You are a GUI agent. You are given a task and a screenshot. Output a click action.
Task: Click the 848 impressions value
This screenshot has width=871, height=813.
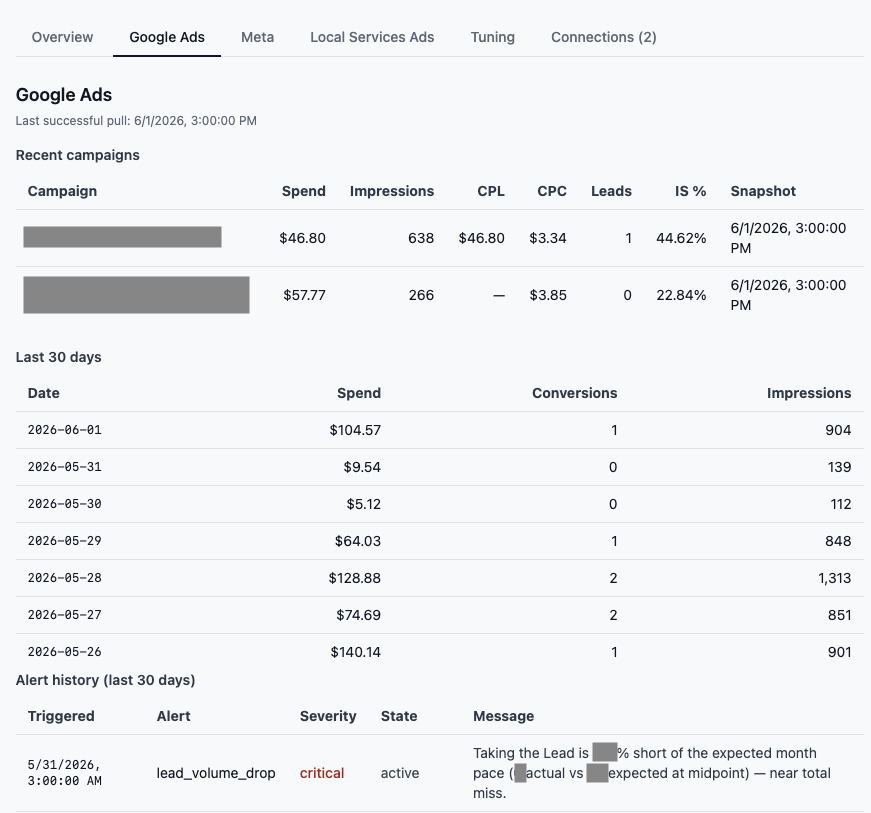(x=838, y=541)
